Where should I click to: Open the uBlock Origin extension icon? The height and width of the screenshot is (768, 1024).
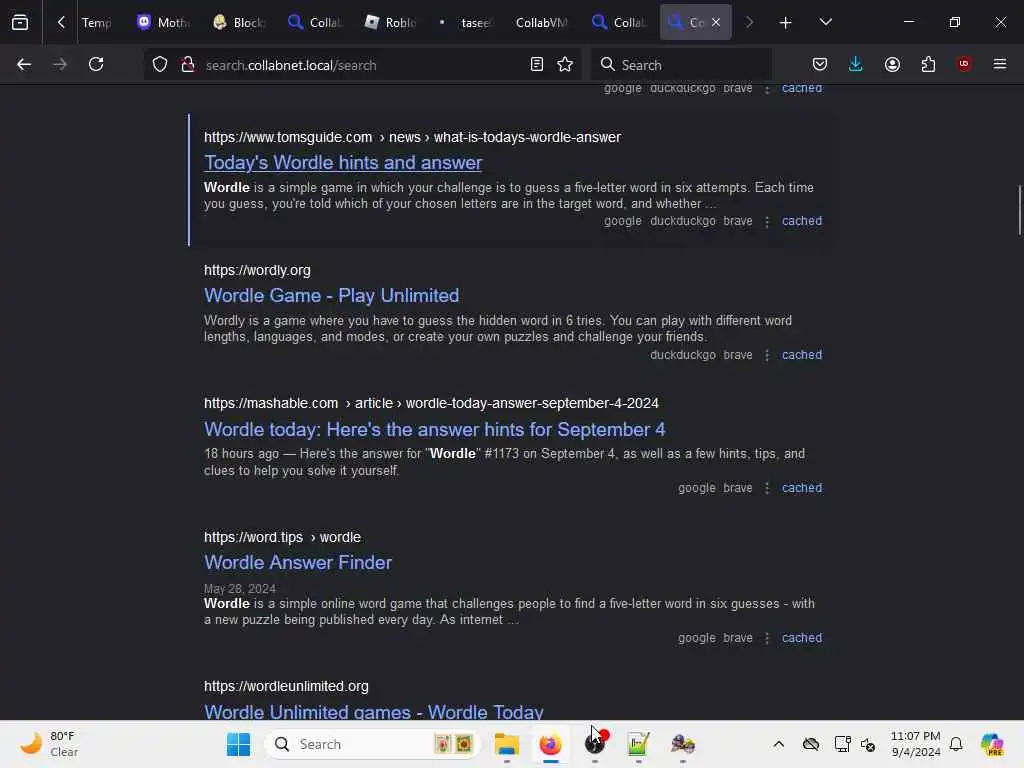(x=964, y=63)
